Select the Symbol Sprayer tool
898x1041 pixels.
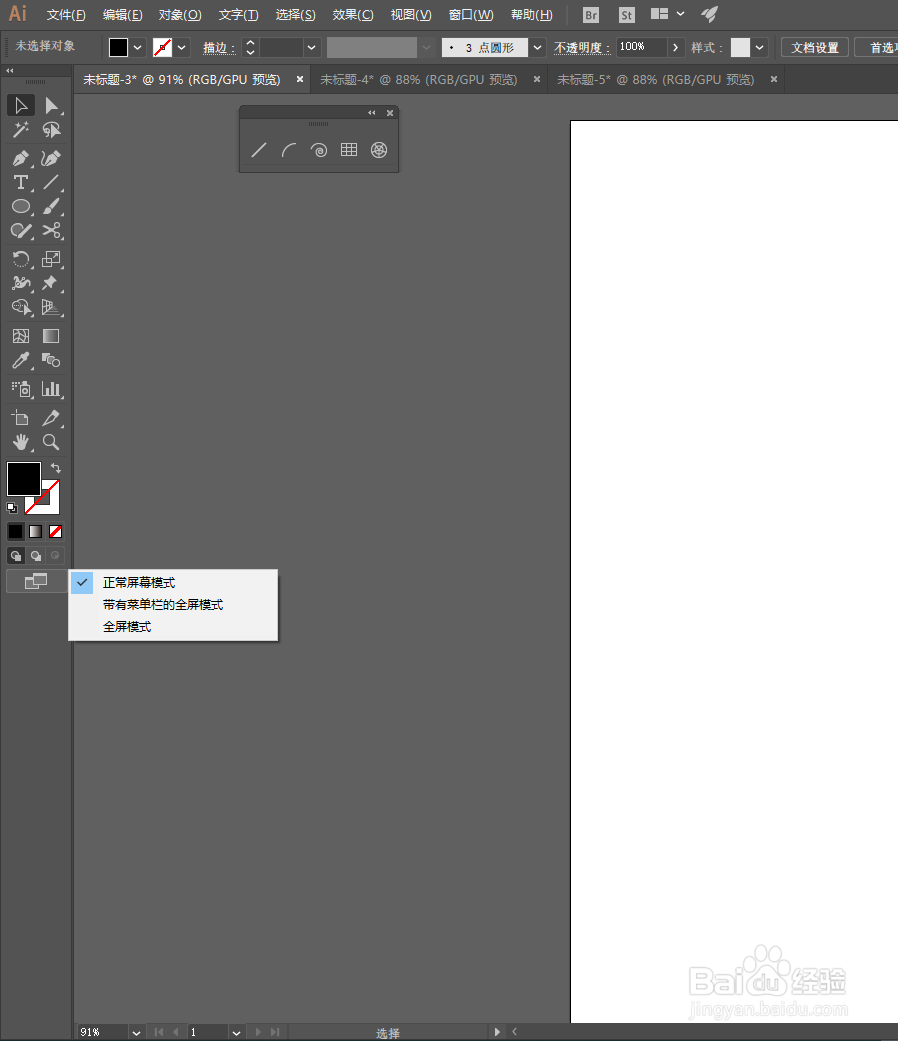(x=21, y=389)
